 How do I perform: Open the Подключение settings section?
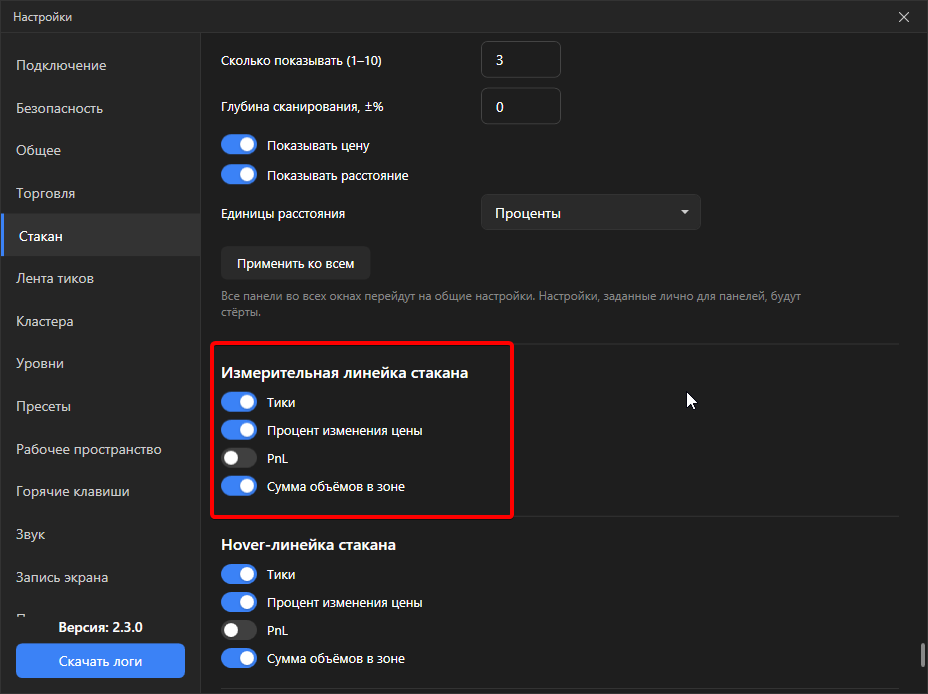(101, 66)
